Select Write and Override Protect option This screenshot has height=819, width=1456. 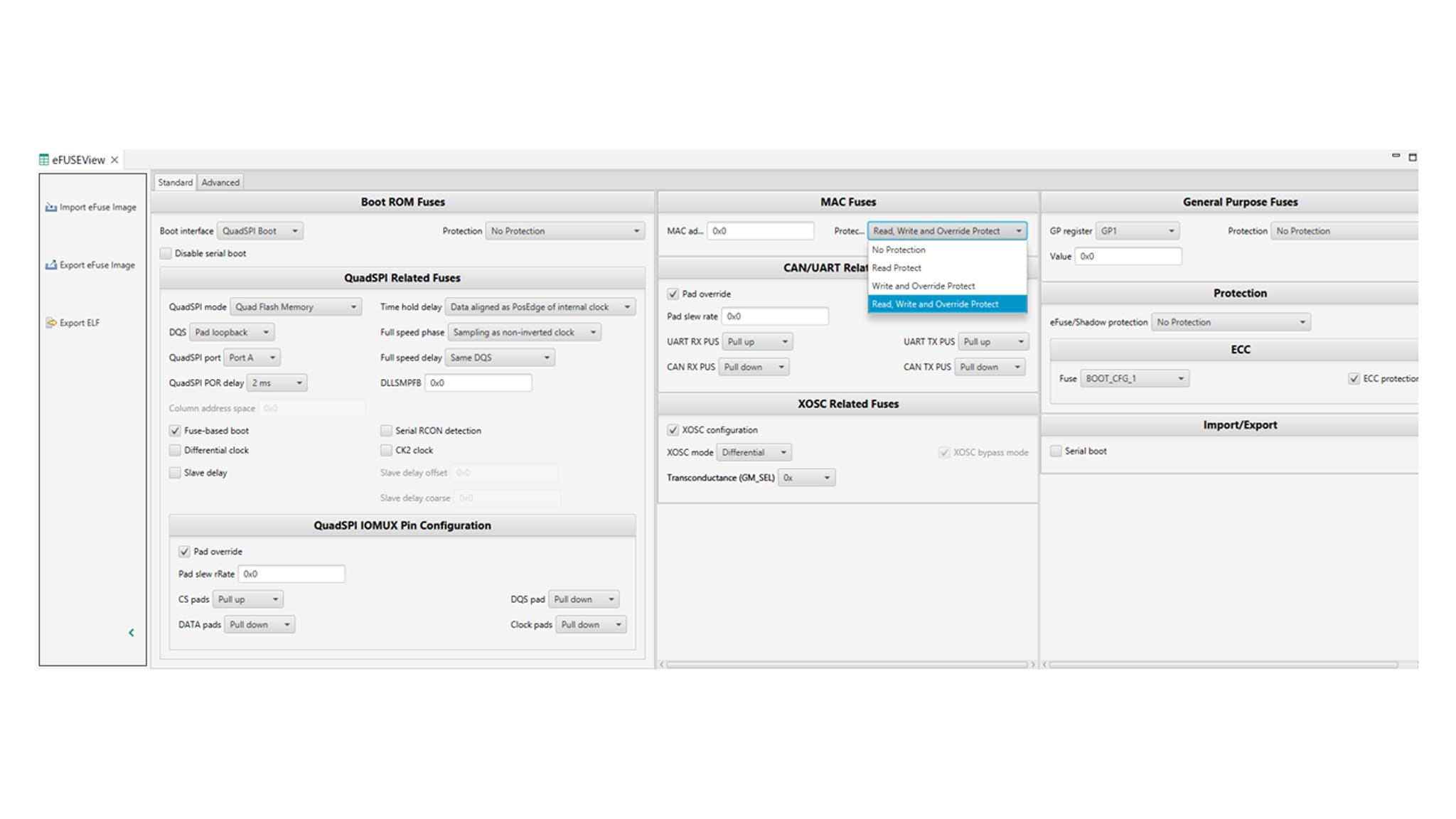[x=923, y=286]
